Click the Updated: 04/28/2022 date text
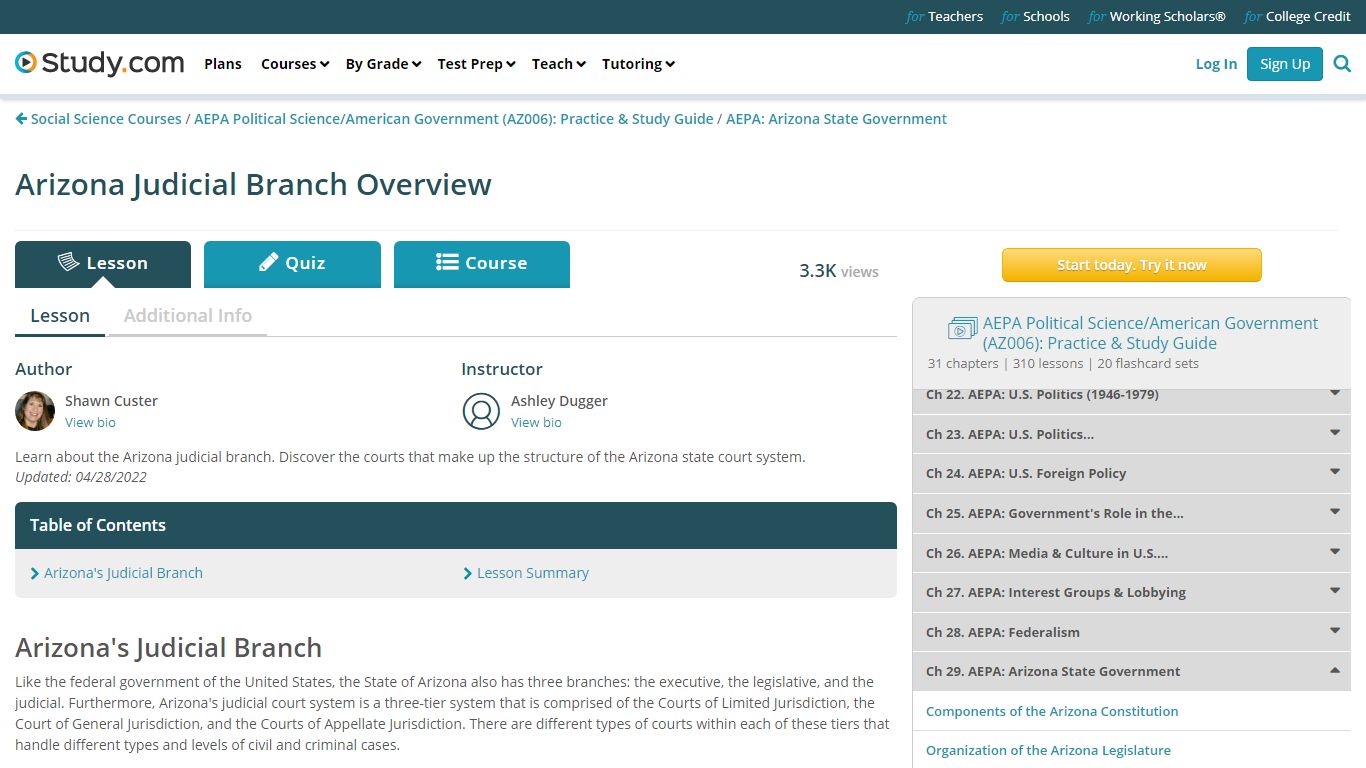 click(x=81, y=477)
